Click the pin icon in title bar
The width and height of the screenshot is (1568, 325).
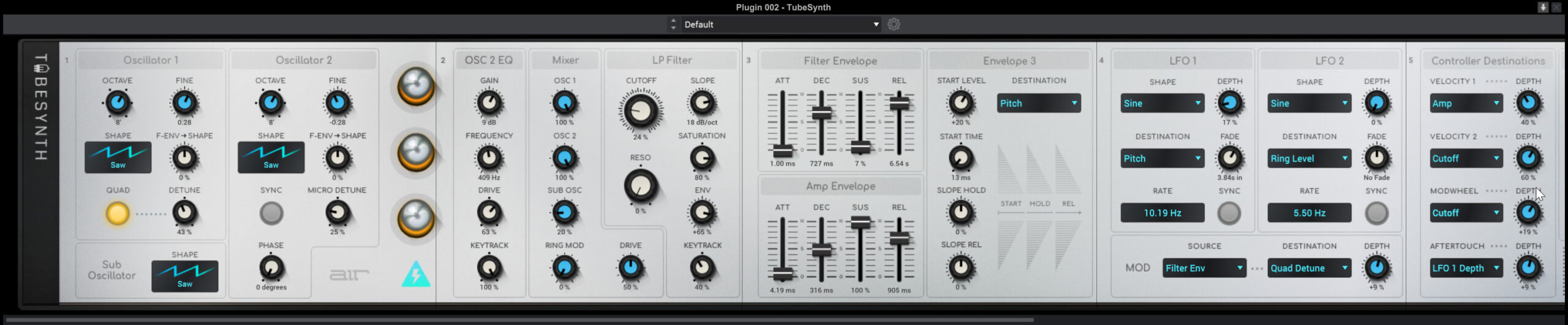click(1543, 7)
